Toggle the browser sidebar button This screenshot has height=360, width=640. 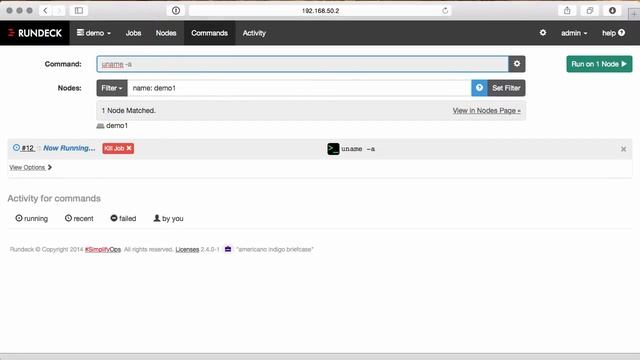(x=79, y=11)
